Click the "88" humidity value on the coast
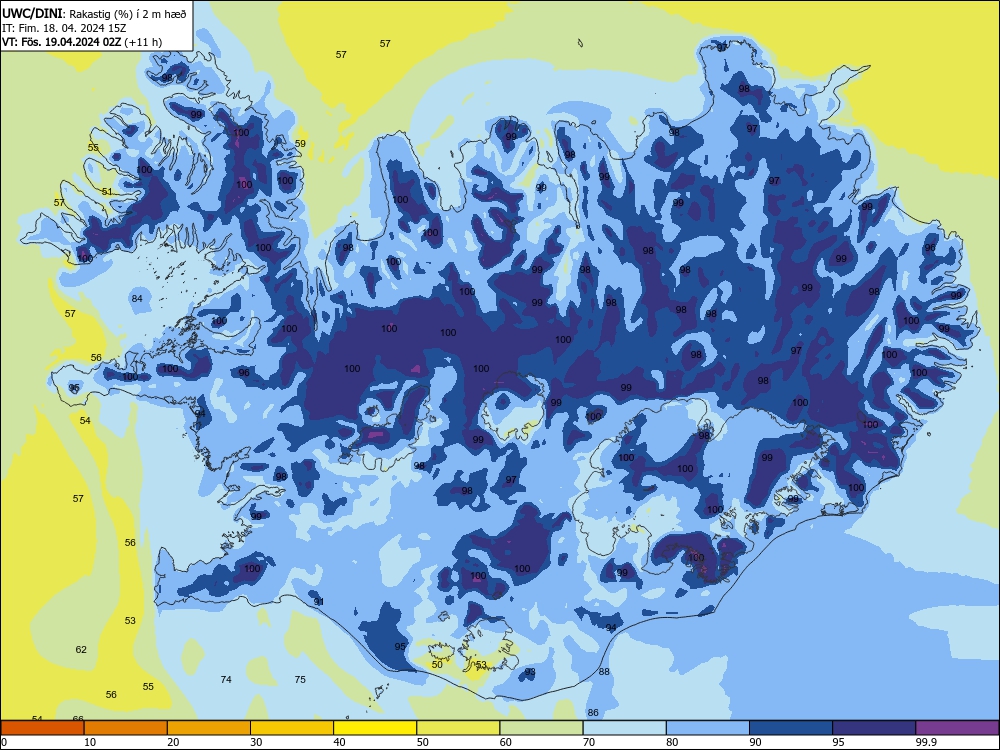Screen dimensions: 1000x750 click(x=604, y=672)
